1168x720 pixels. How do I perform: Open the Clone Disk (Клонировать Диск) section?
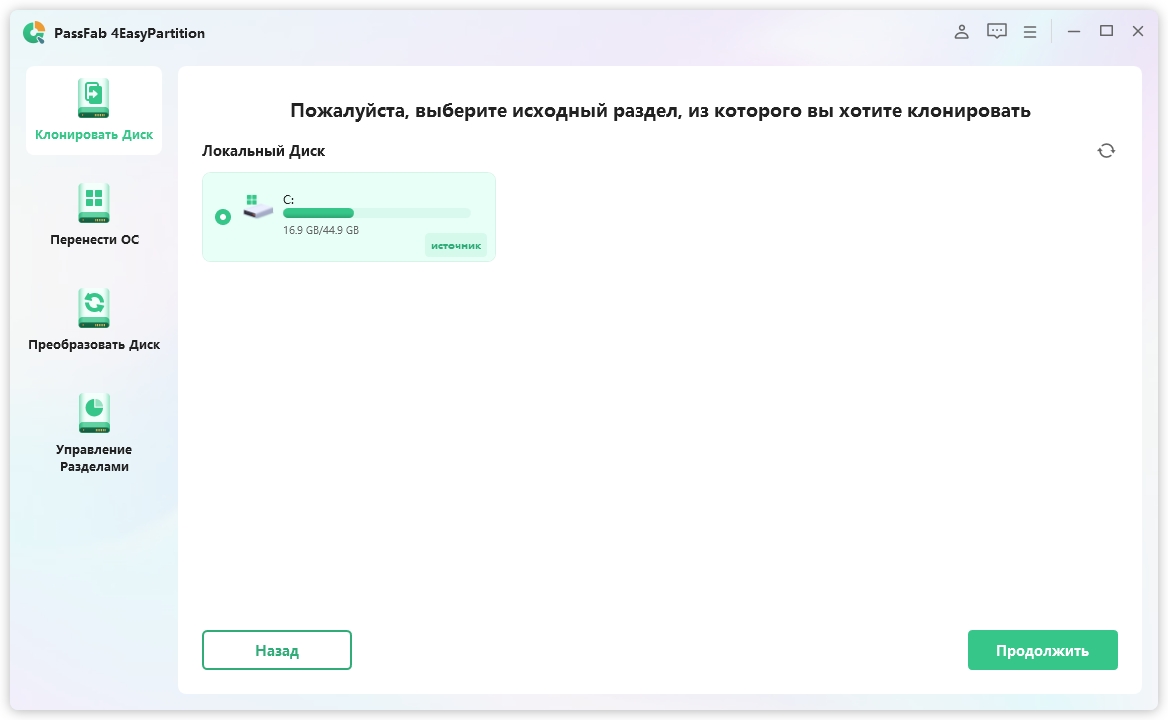click(x=94, y=110)
